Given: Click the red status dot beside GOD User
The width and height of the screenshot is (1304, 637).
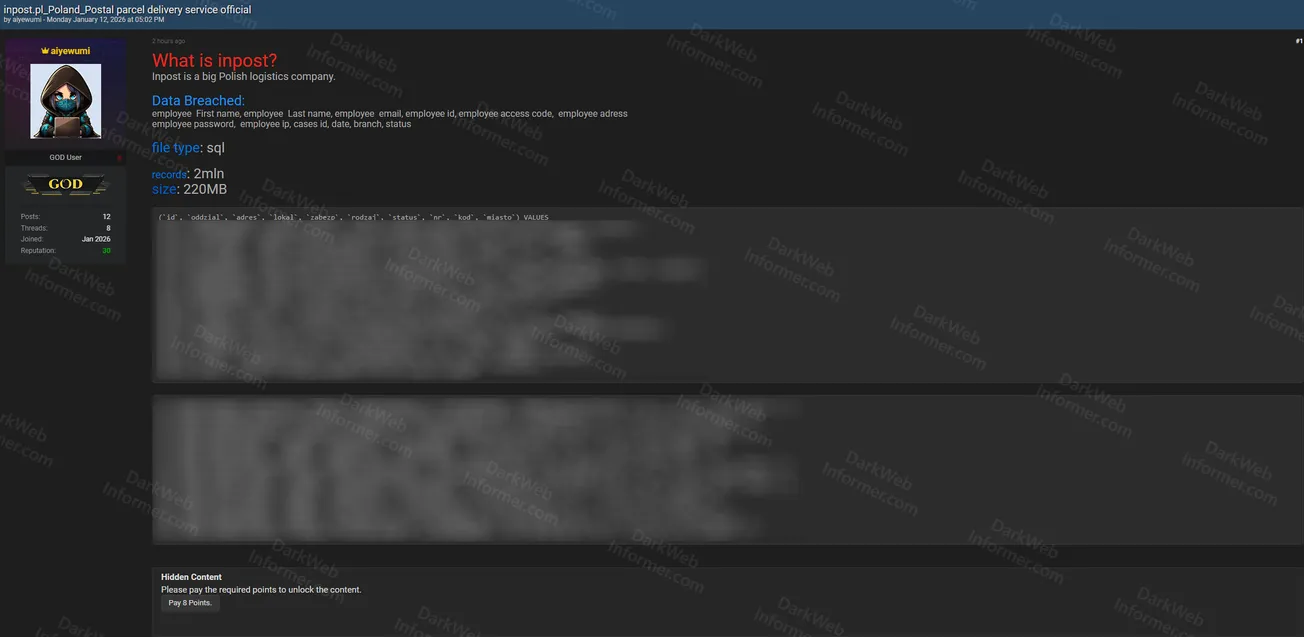Looking at the screenshot, I should [x=119, y=158].
